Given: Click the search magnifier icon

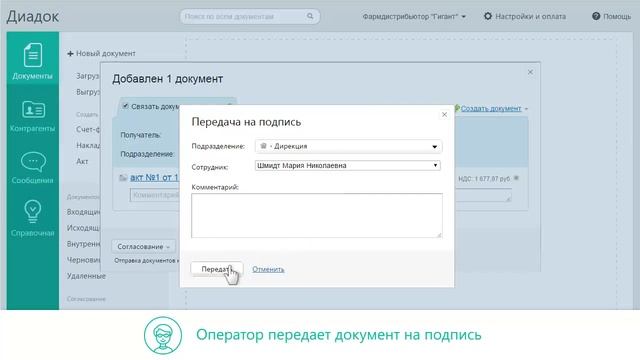Looking at the screenshot, I should click(310, 16).
